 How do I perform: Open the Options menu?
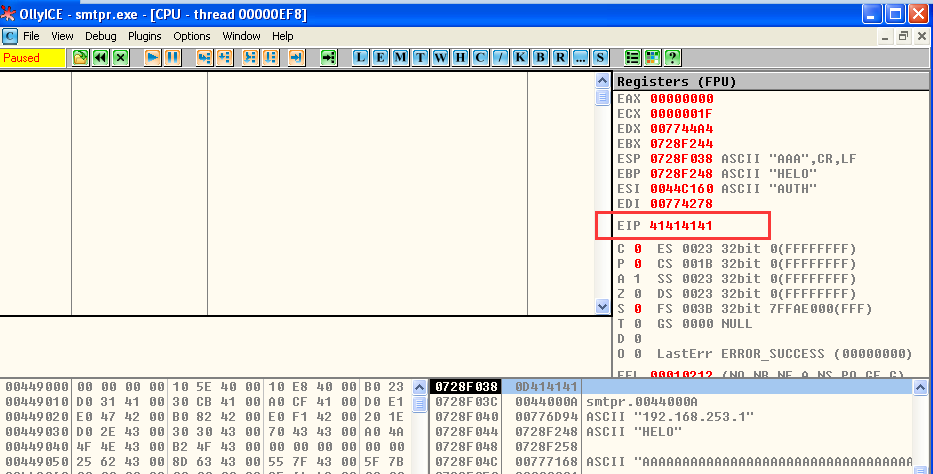(192, 36)
